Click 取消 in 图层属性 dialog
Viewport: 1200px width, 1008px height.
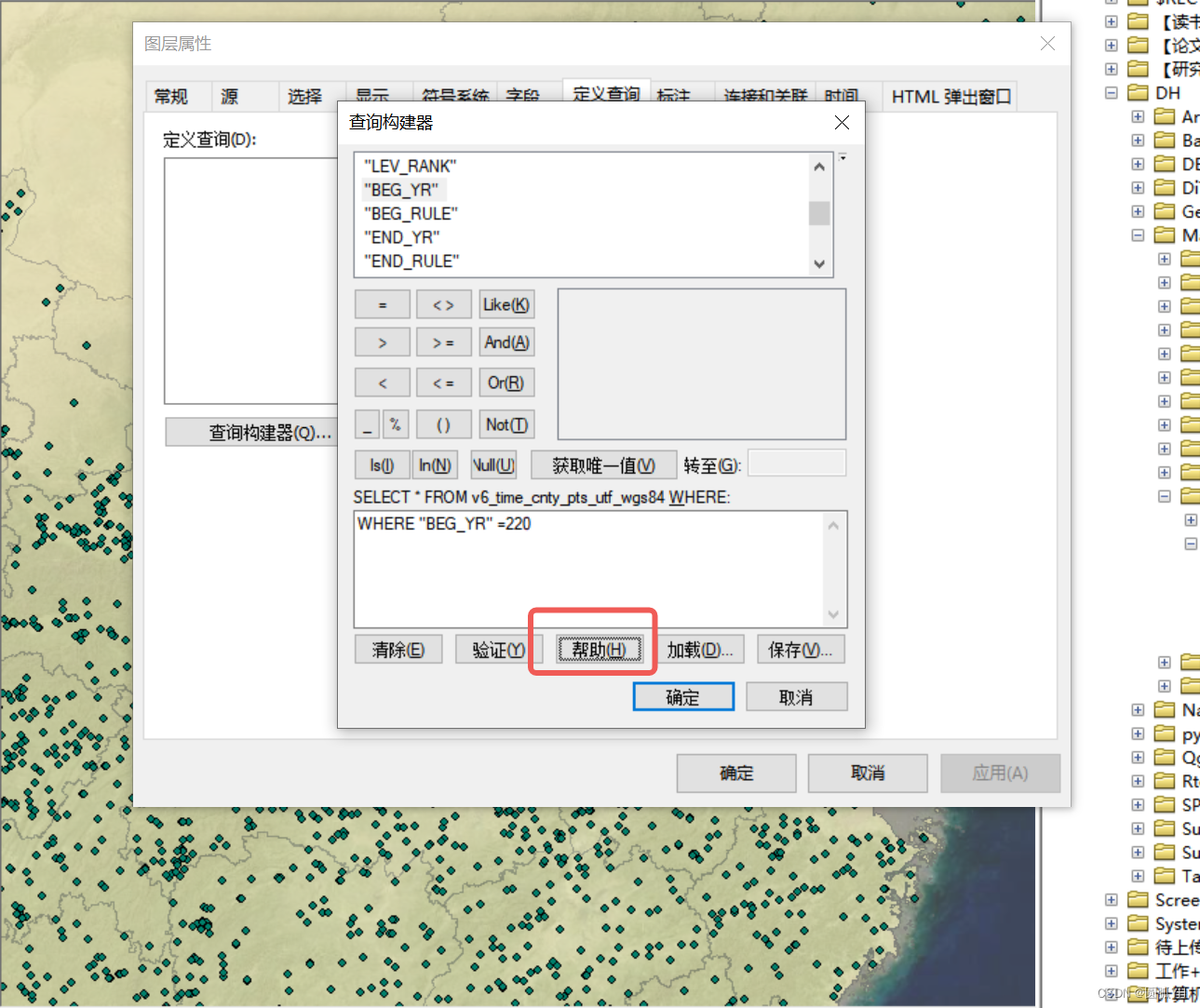868,773
